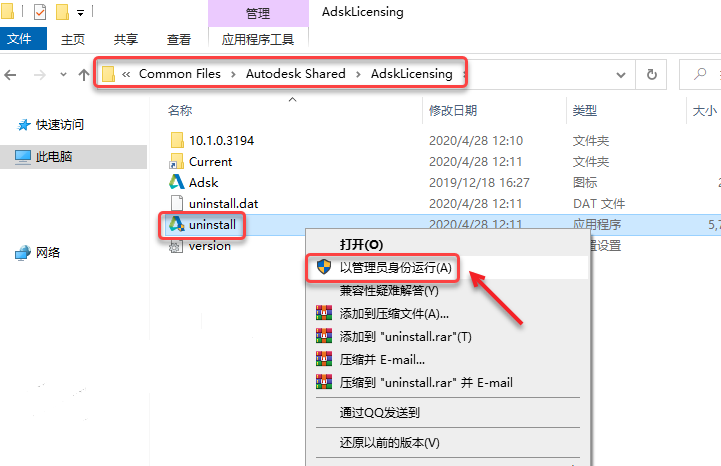Click the search magnifier icon
This screenshot has height=466, width=721.
(x=700, y=74)
